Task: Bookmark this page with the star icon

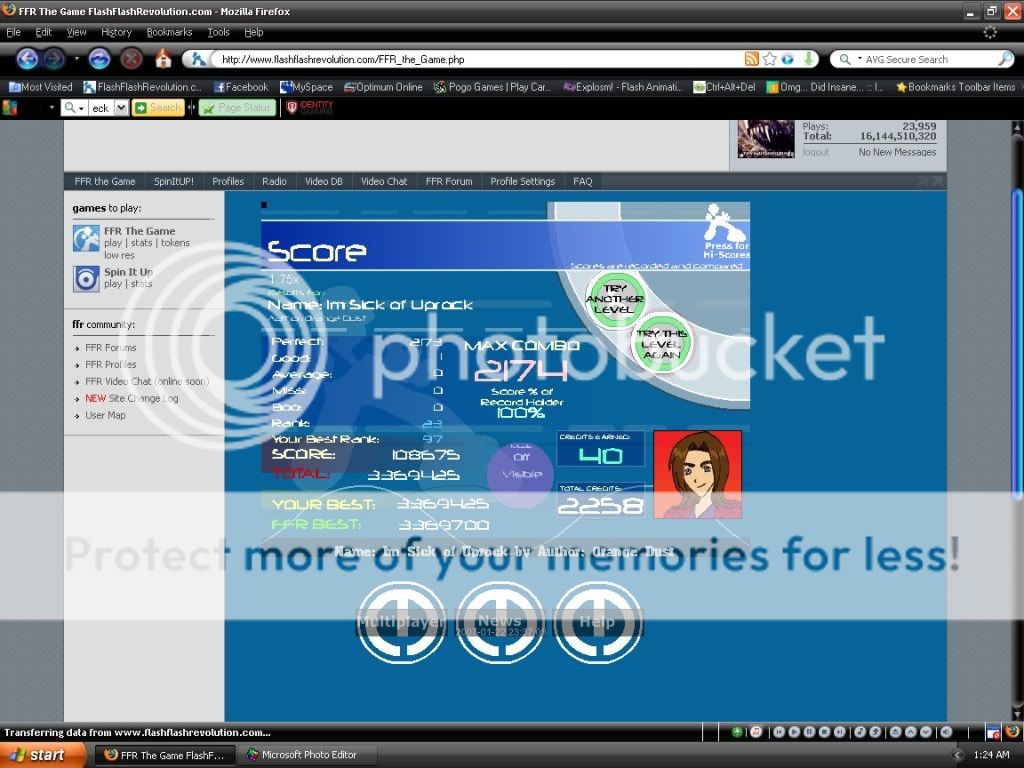Action: coord(768,59)
